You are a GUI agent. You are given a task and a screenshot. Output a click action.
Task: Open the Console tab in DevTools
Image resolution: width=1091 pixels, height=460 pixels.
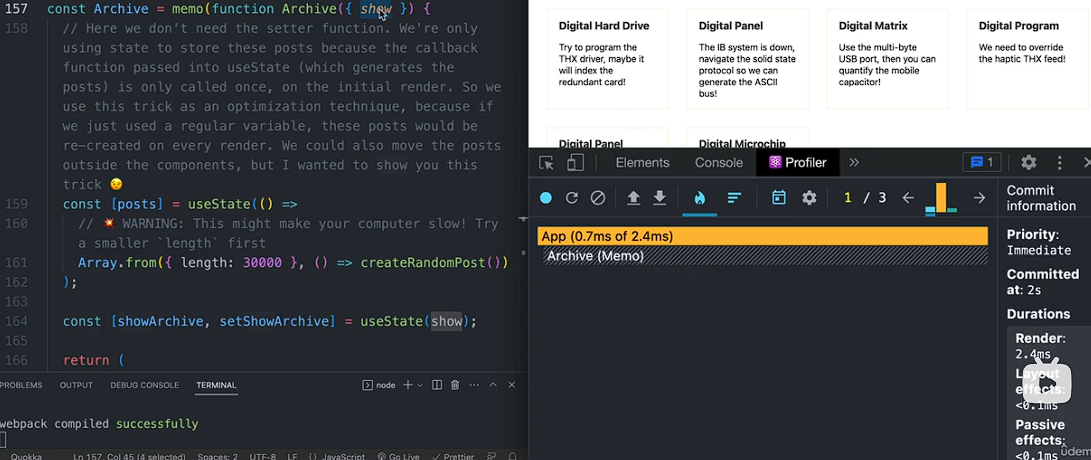[719, 163]
